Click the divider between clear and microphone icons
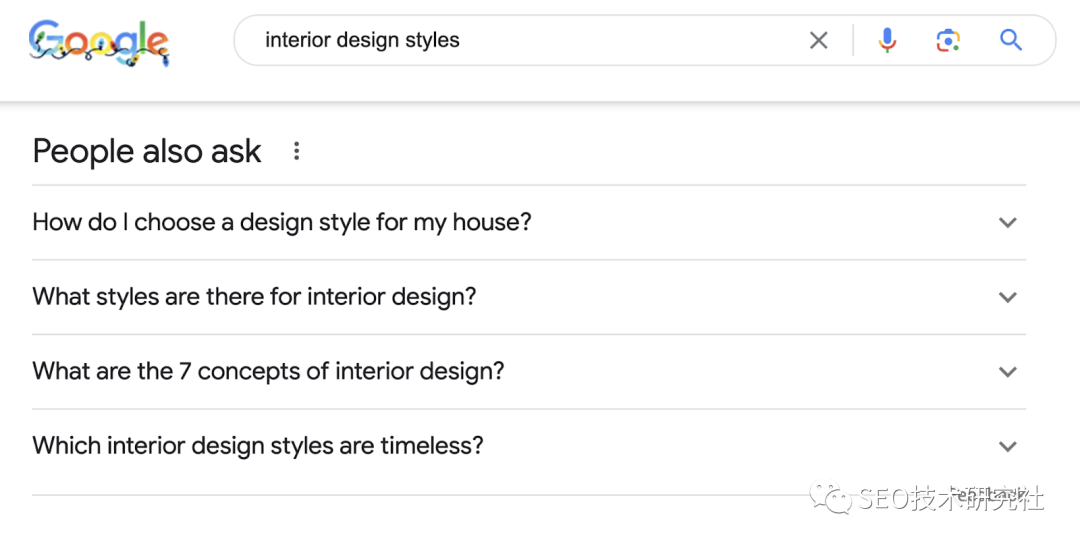 pyautogui.click(x=853, y=41)
